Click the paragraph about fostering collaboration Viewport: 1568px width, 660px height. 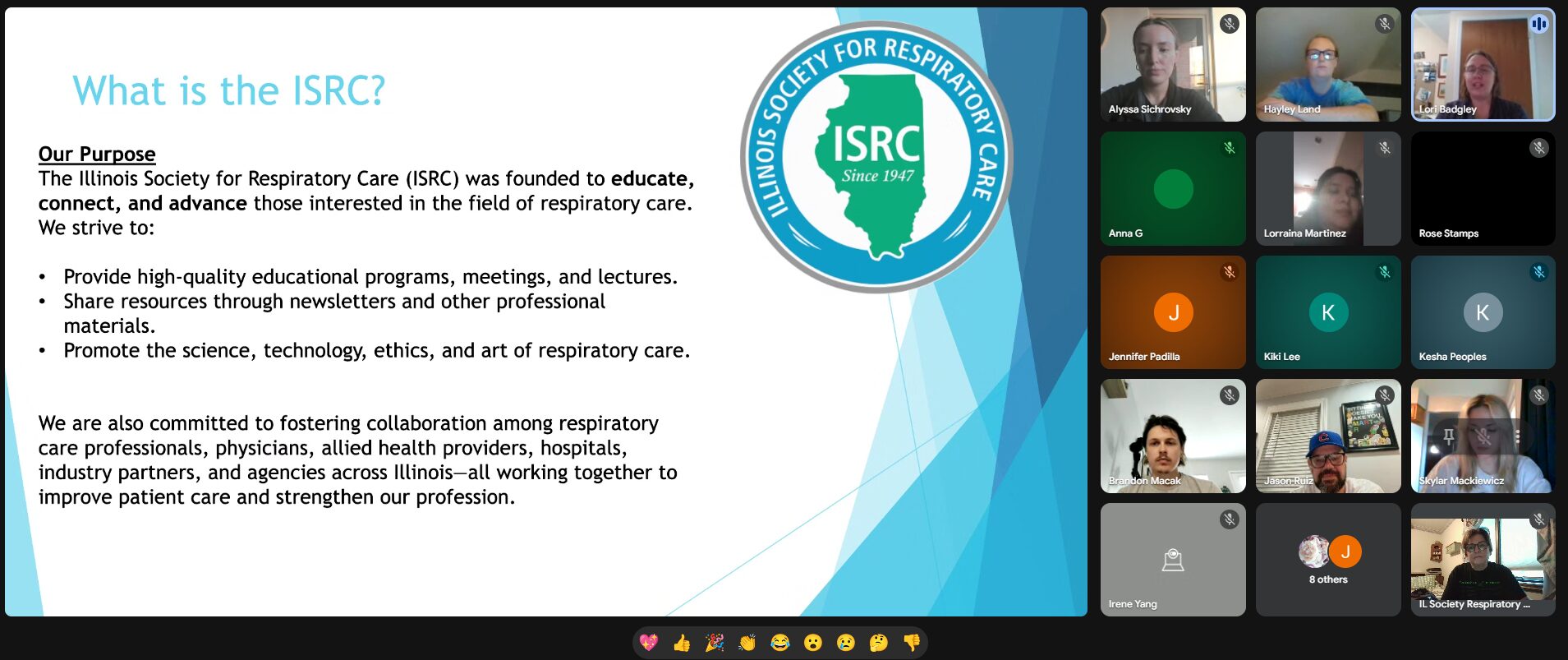pyautogui.click(x=358, y=460)
